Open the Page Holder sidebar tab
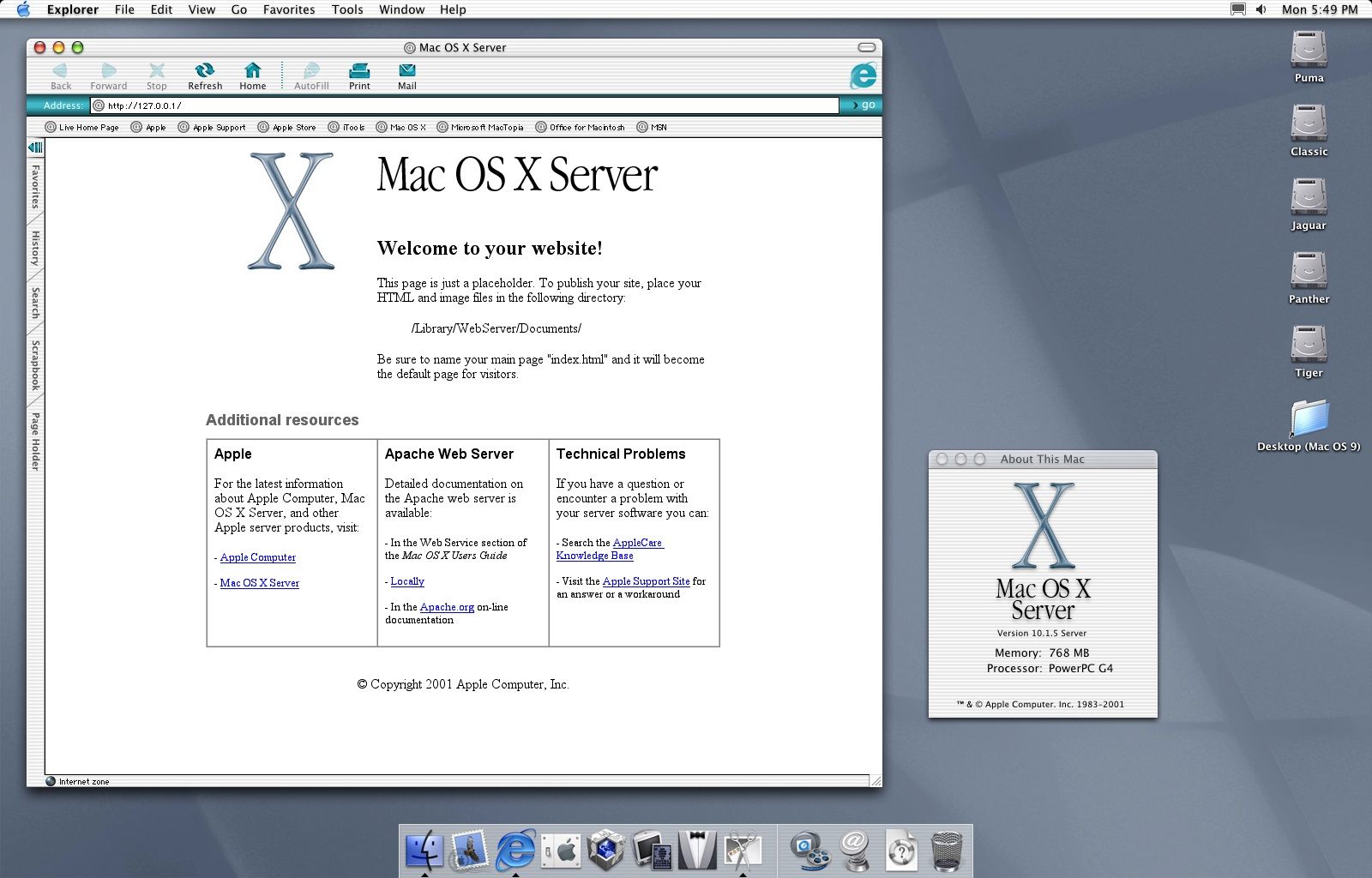The width and height of the screenshot is (1372, 878). tap(35, 441)
